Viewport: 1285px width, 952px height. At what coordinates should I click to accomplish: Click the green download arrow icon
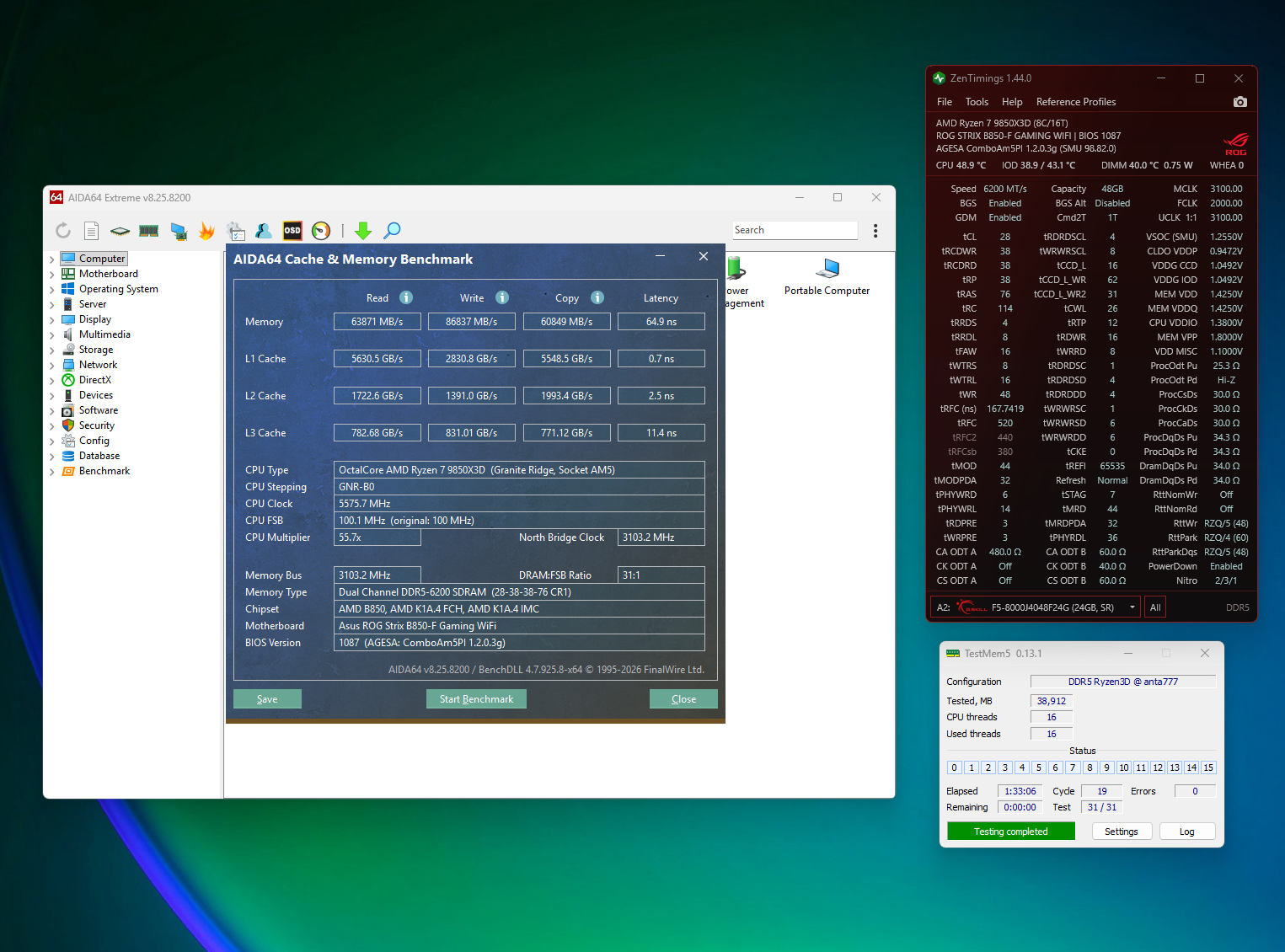click(x=363, y=230)
